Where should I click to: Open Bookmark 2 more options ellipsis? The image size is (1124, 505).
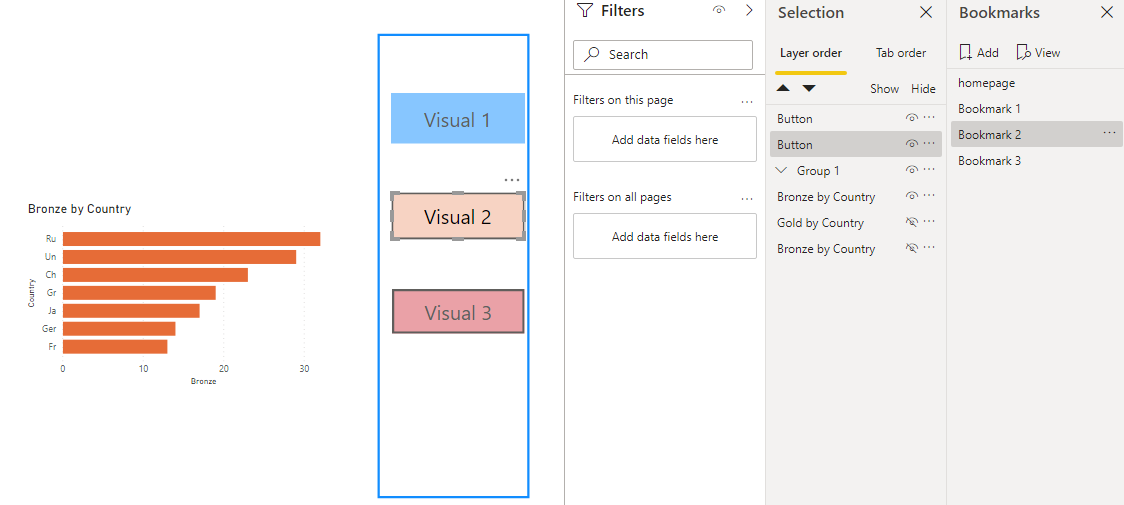point(1110,133)
